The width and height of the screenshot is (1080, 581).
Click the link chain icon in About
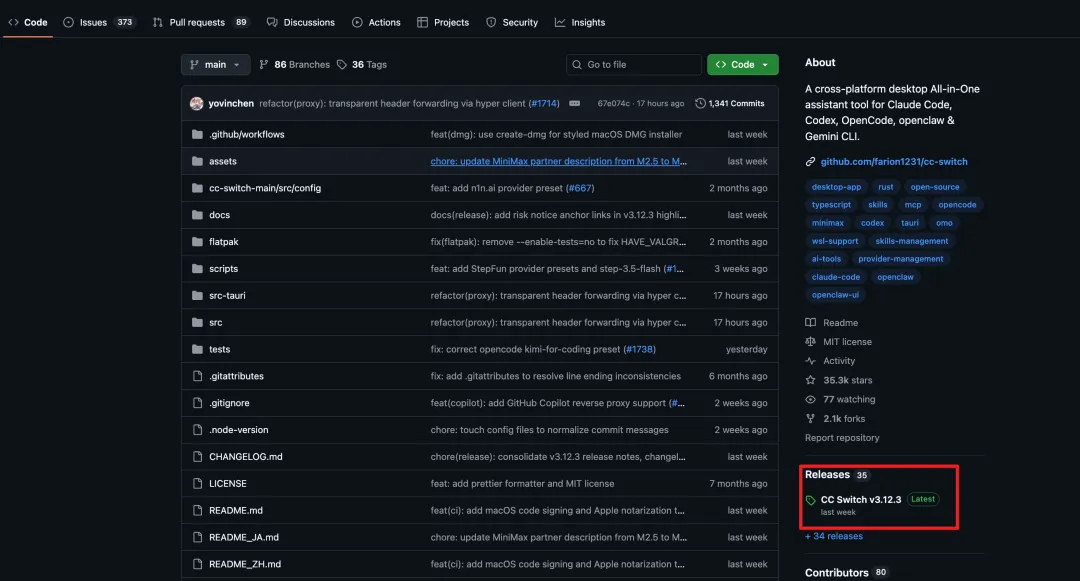tap(810, 162)
